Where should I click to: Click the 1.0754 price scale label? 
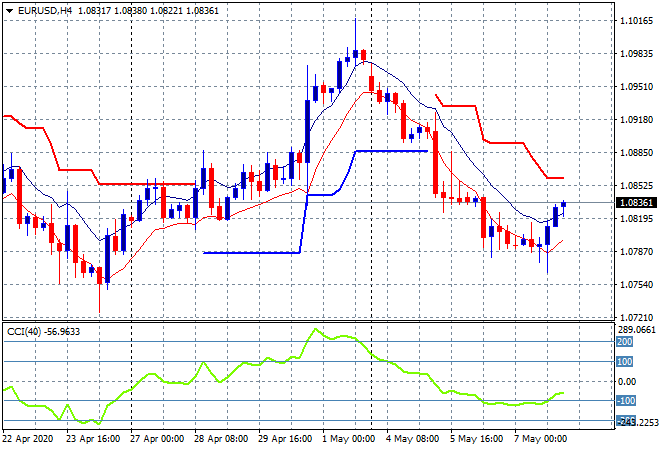pos(636,285)
